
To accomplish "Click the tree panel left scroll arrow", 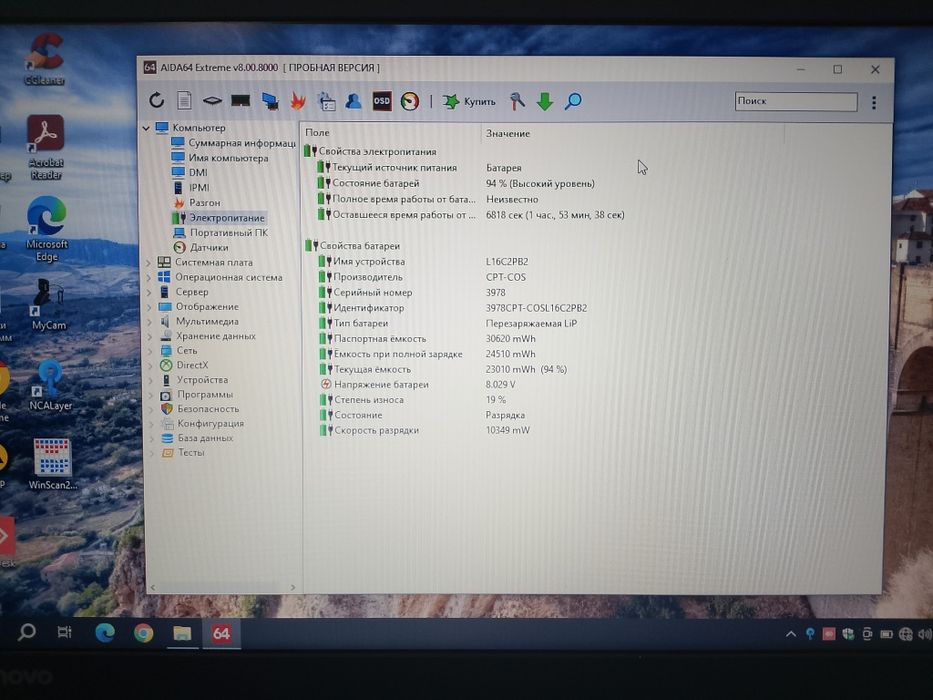I will (153, 587).
